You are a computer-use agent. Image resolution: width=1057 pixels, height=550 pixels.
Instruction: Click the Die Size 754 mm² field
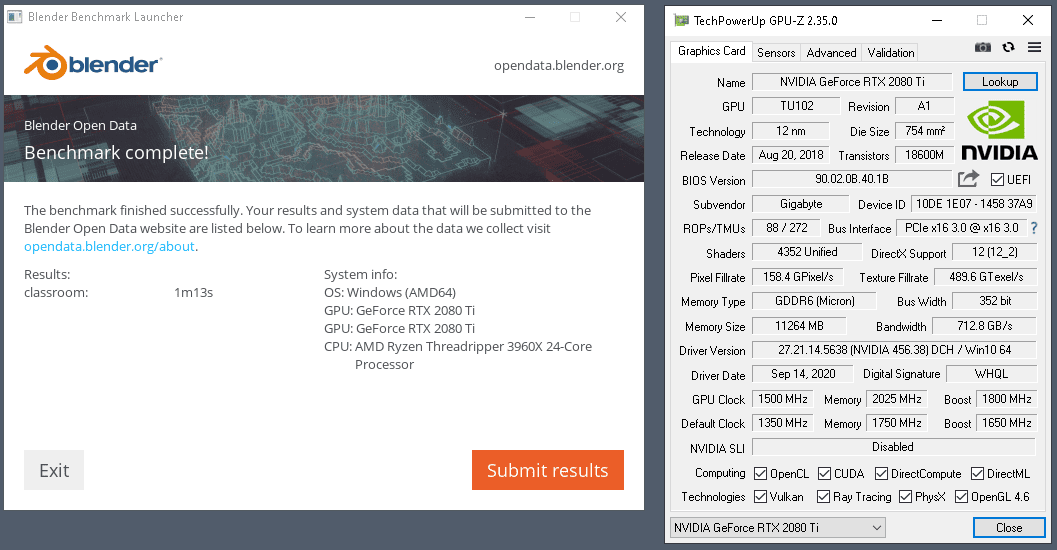tap(924, 131)
